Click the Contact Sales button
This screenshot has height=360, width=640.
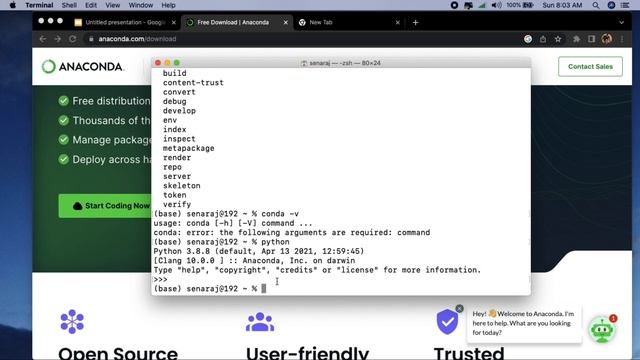[x=590, y=67]
